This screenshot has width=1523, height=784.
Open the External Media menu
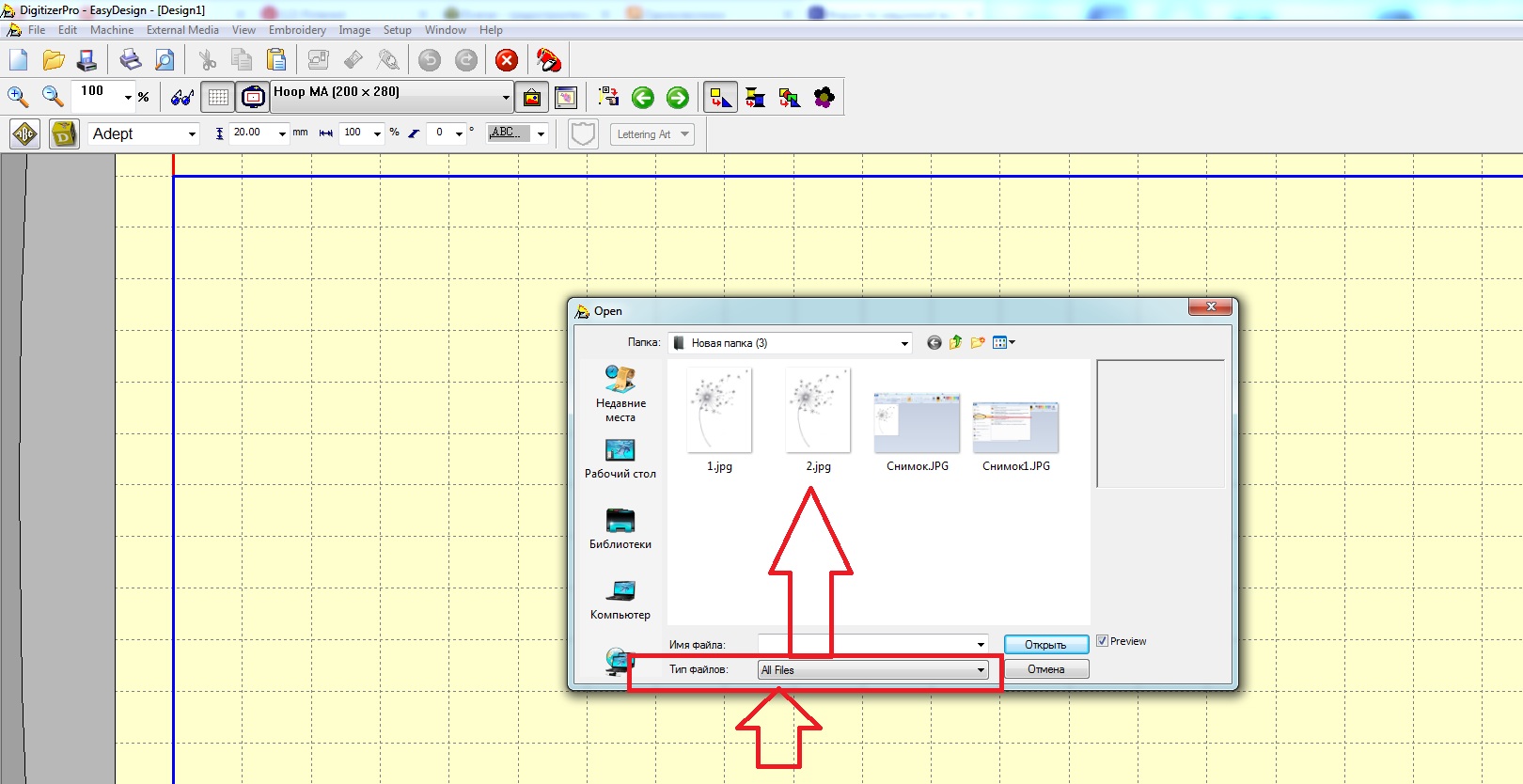[182, 30]
